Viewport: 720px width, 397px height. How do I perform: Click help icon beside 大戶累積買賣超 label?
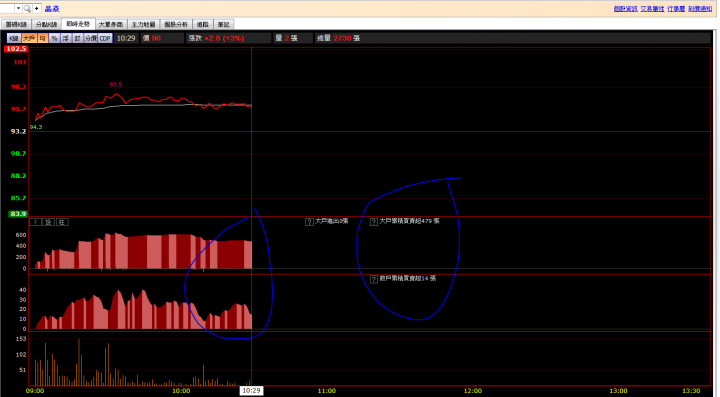coord(374,222)
